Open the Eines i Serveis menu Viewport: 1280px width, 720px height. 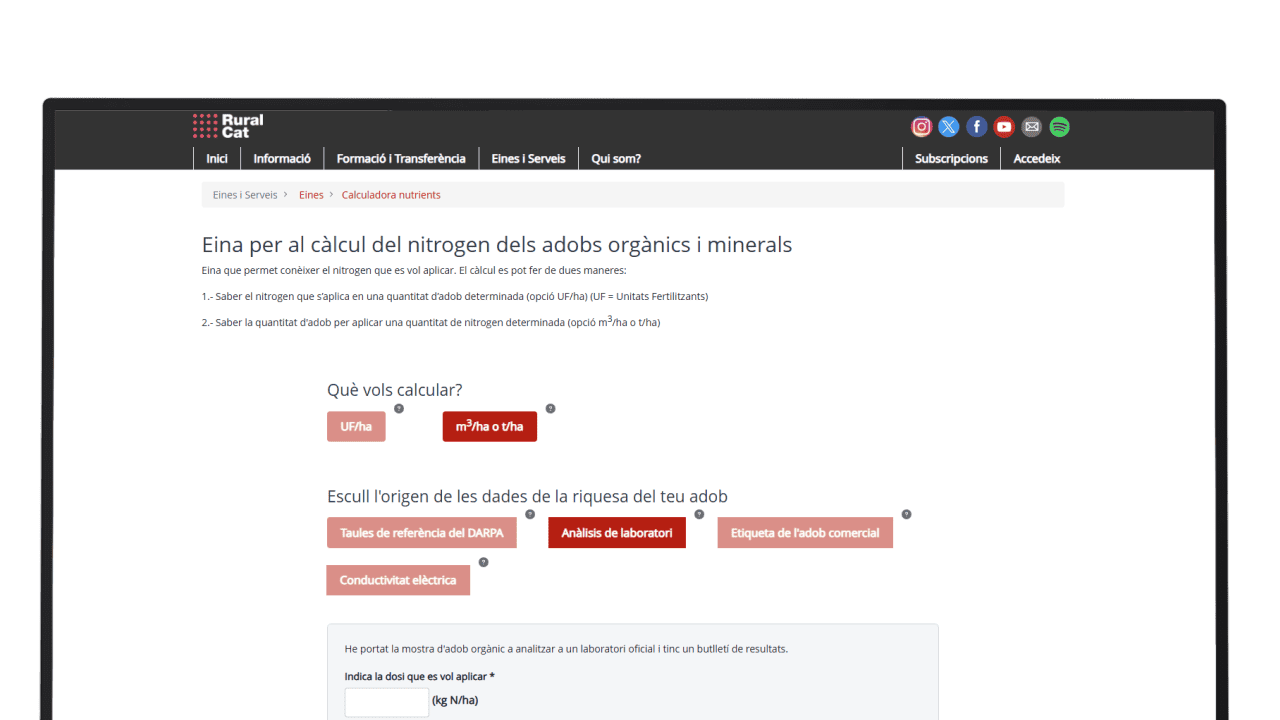528,159
